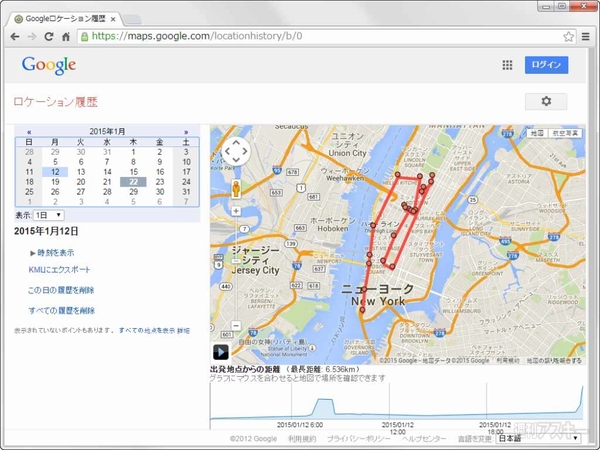Screen dimensions: 600x450
Task: Play the location history animation
Action: pos(221,352)
